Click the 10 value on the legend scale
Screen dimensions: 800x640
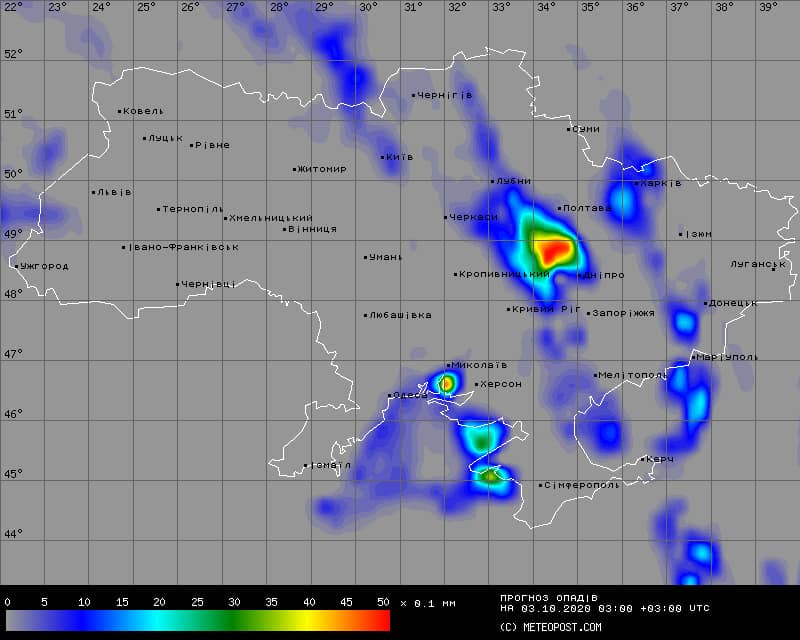[83, 602]
